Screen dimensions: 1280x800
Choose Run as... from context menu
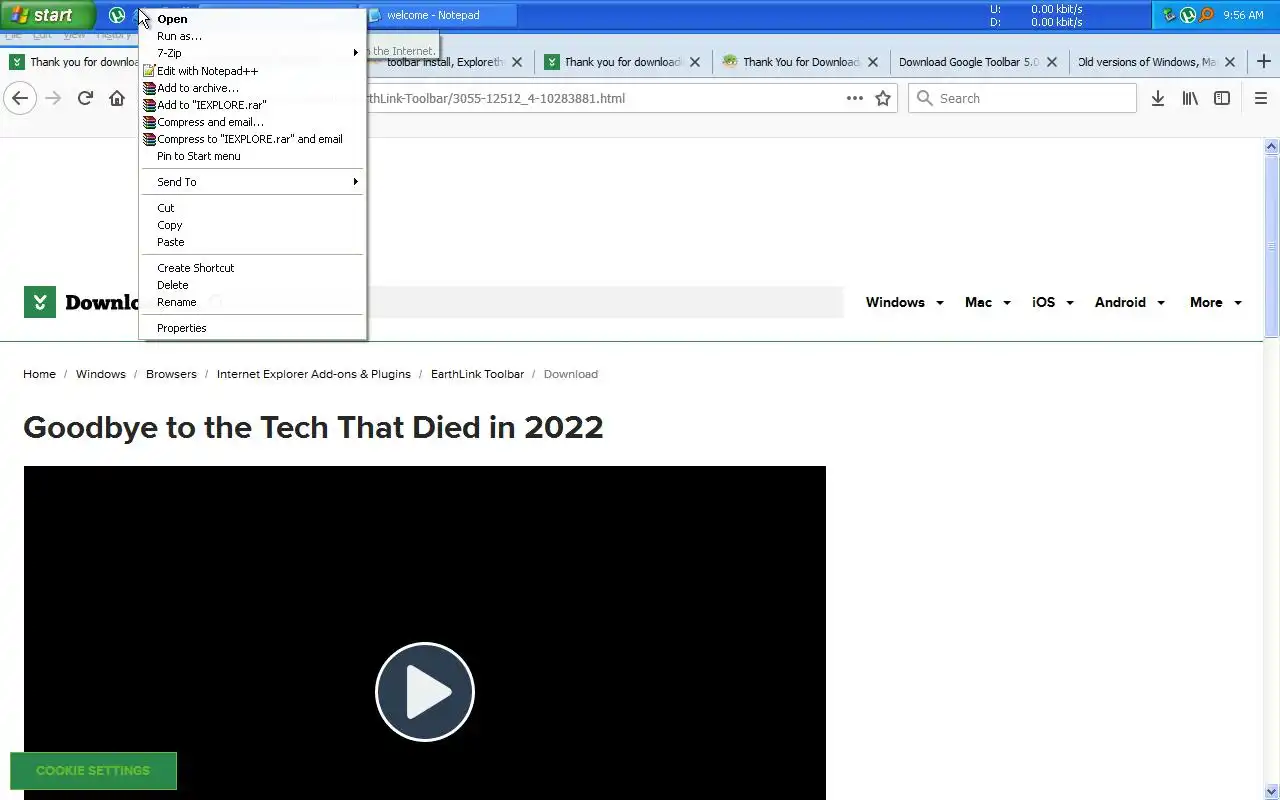coord(252,36)
